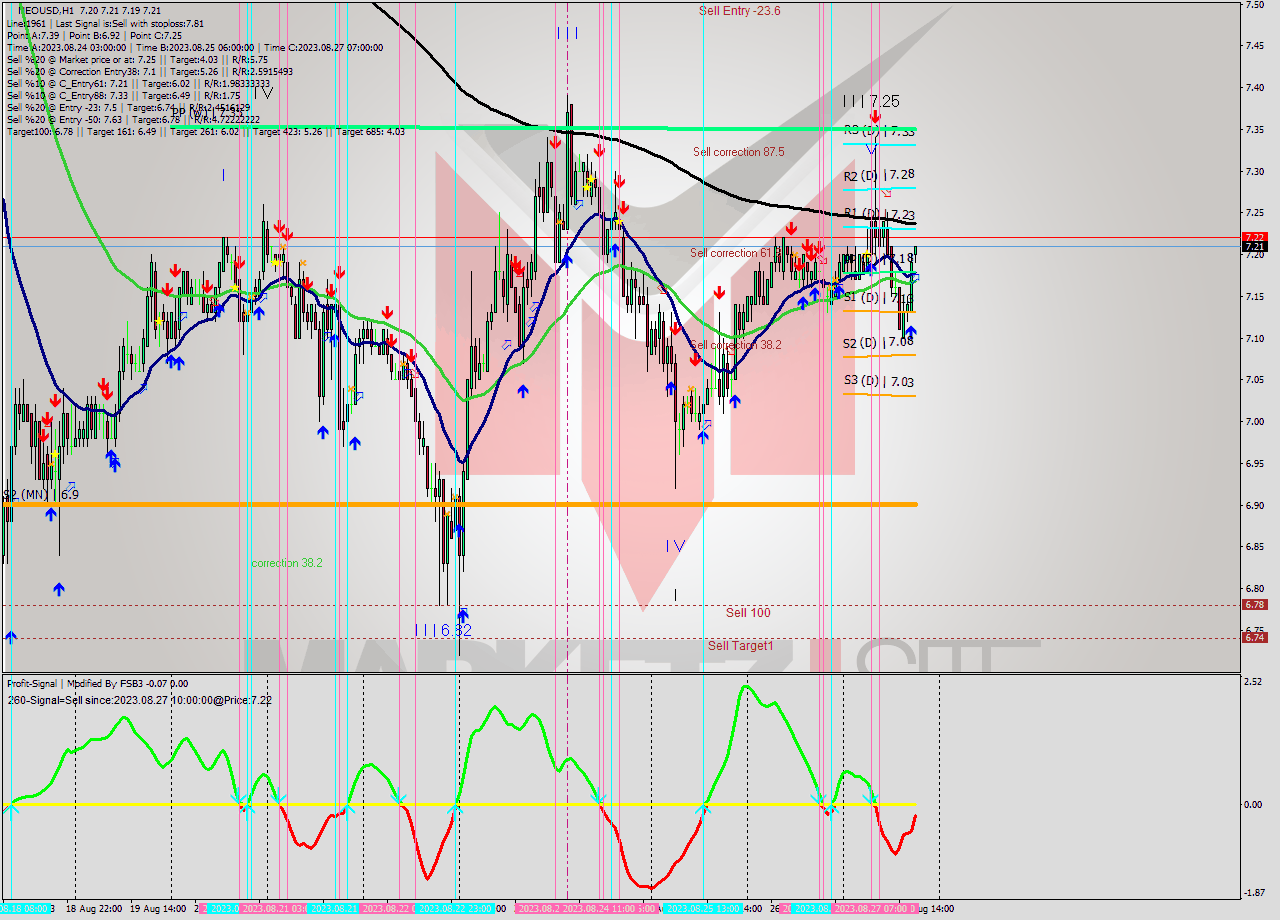This screenshot has height=920, width=1280.
Task: Click the 7.00 price axis value
Action: (1254, 422)
